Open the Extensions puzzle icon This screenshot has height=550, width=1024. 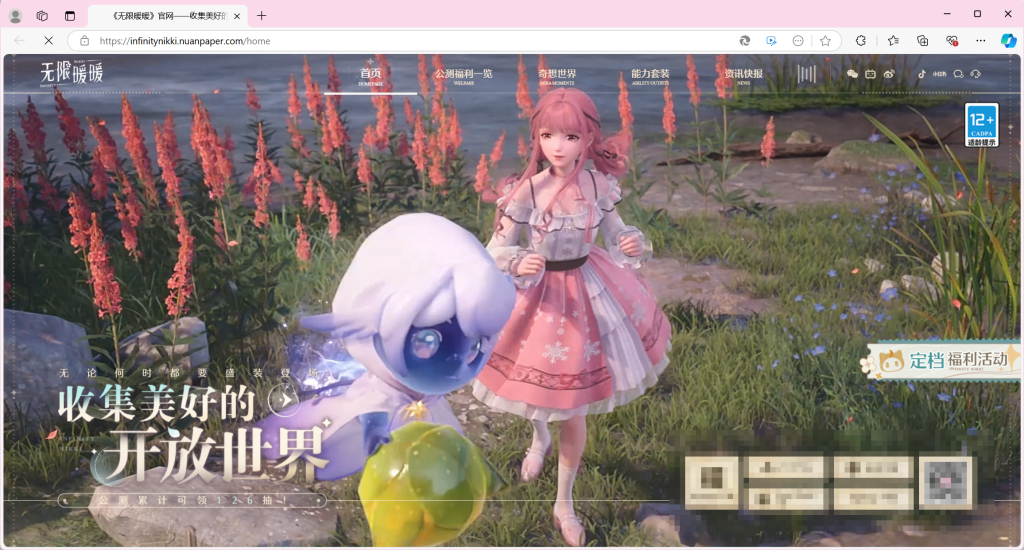click(x=861, y=40)
